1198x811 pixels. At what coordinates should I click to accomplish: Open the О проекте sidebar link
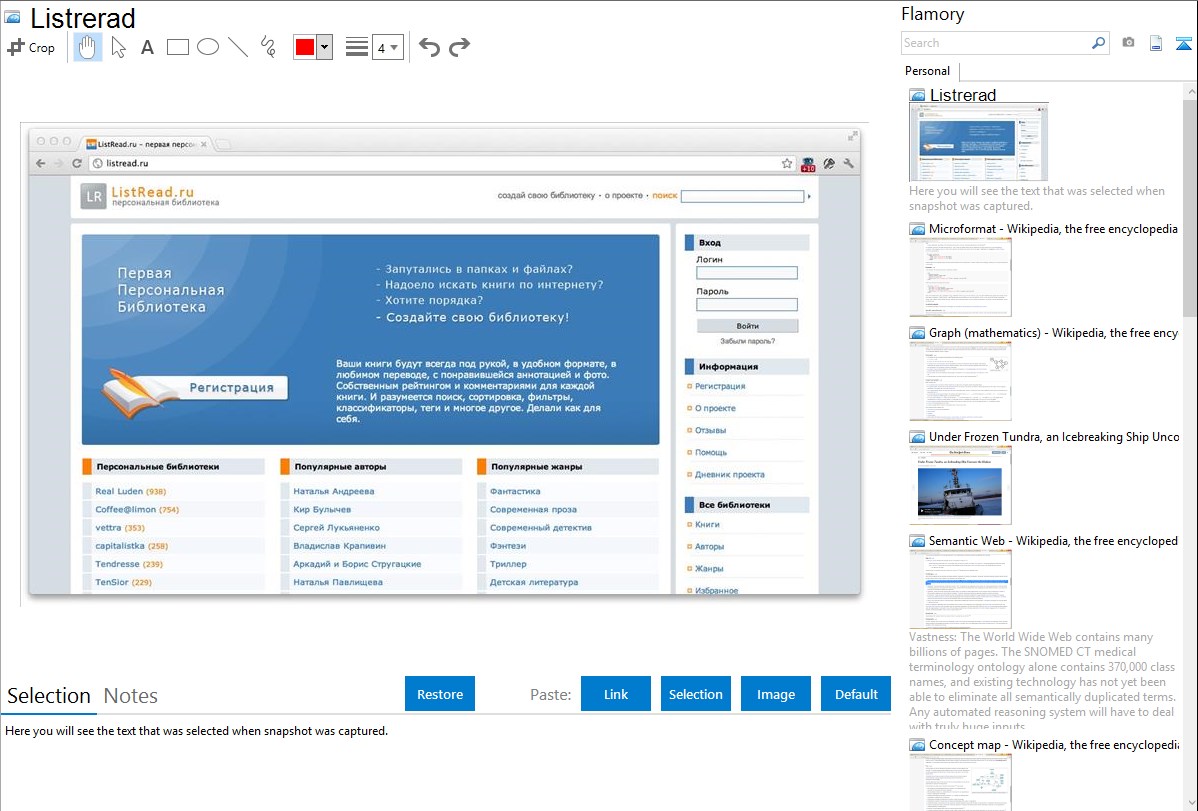click(715, 408)
